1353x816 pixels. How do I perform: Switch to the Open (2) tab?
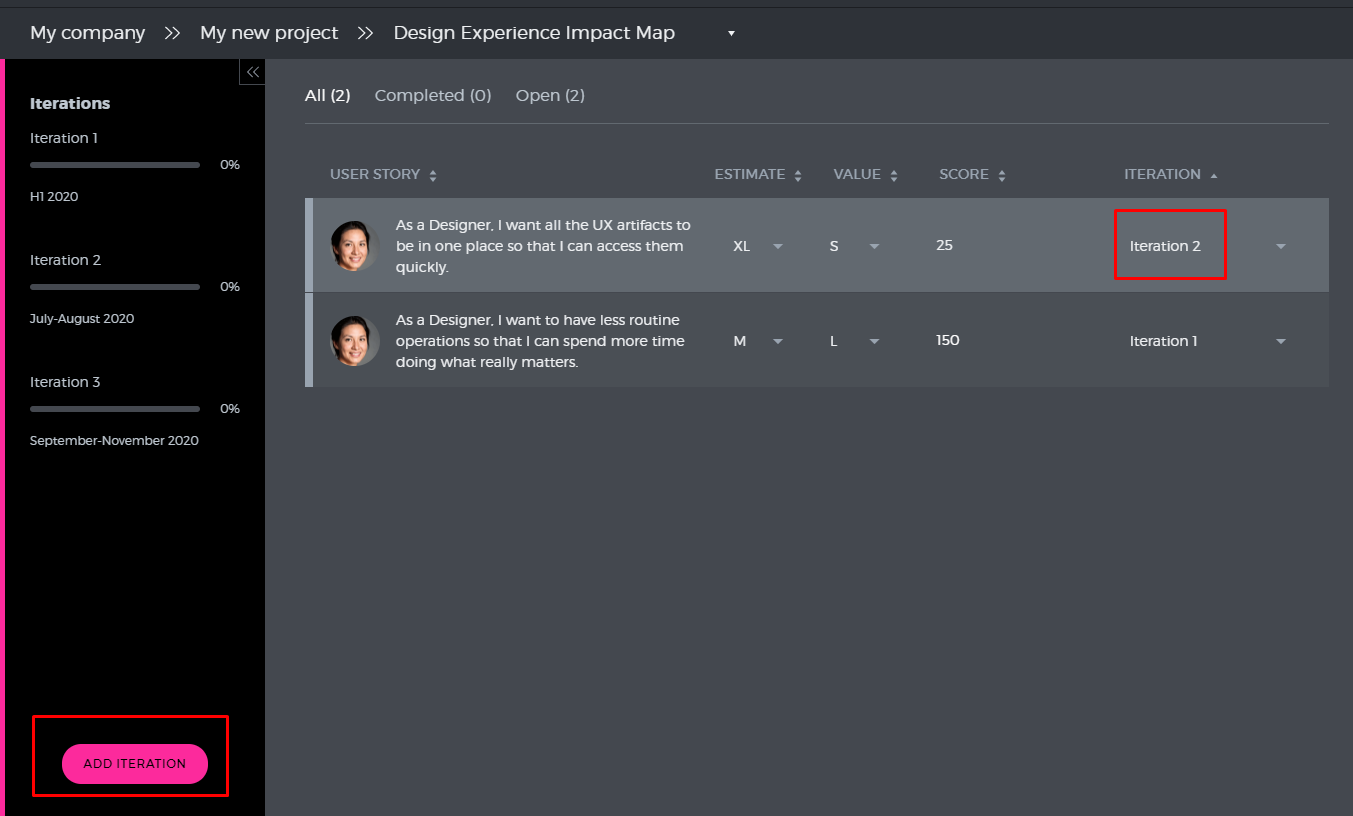click(x=550, y=96)
